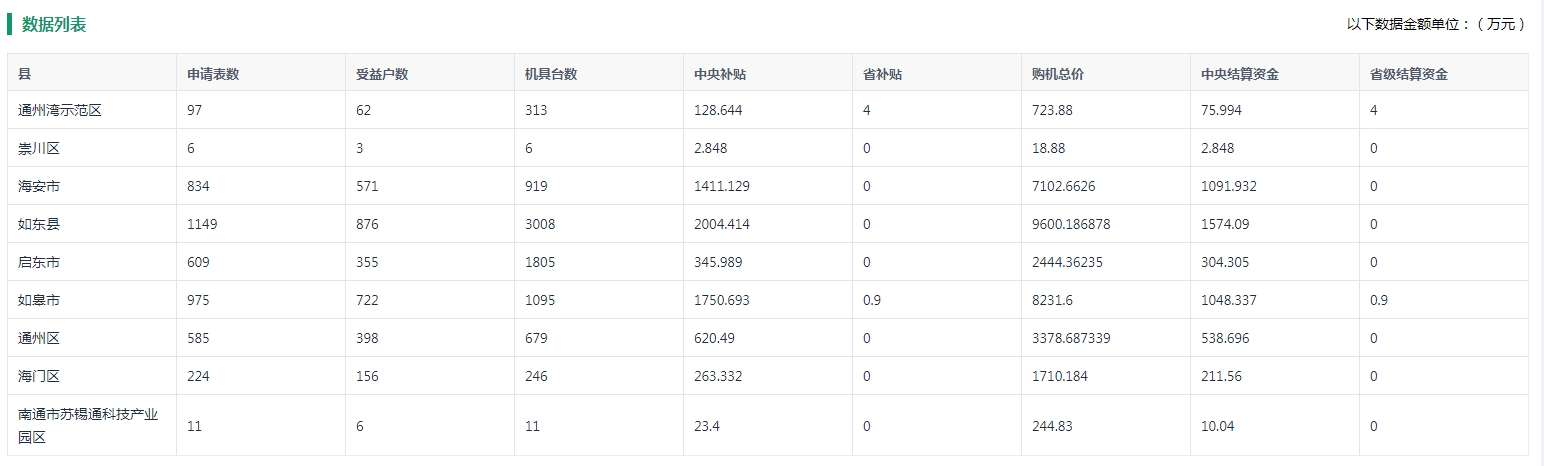The image size is (1544, 466).
Task: Select the 南通市苏锡通科技产业园区 row
Action: pyautogui.click(x=768, y=425)
